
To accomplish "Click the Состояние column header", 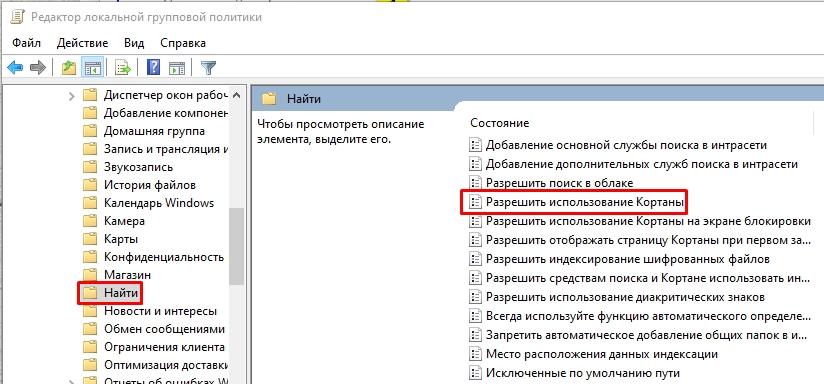I will 499,123.
